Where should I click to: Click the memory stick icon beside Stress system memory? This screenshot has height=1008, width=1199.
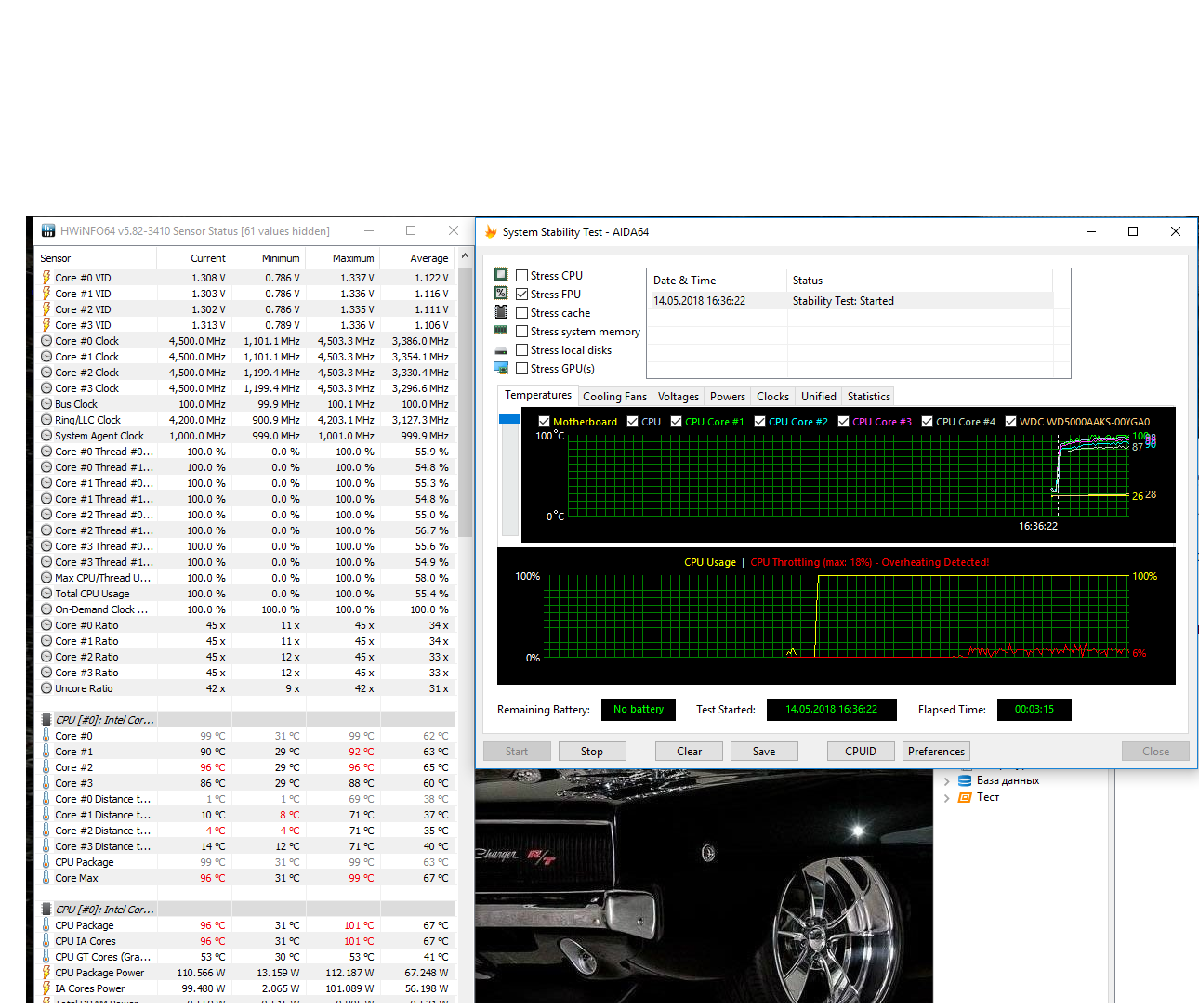point(501,331)
